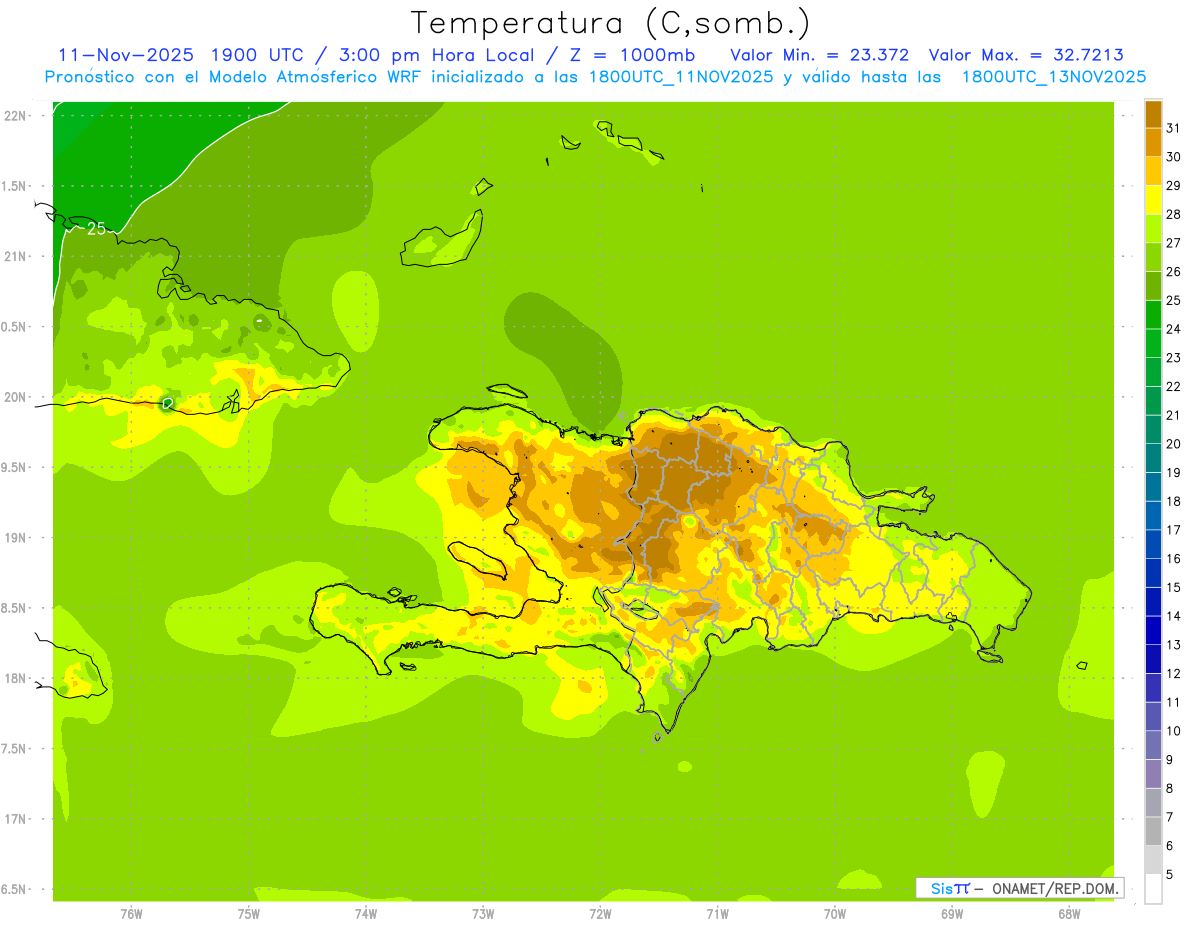1200x927 pixels.
Task: Click the "76W" longitude label
Action: (131, 914)
